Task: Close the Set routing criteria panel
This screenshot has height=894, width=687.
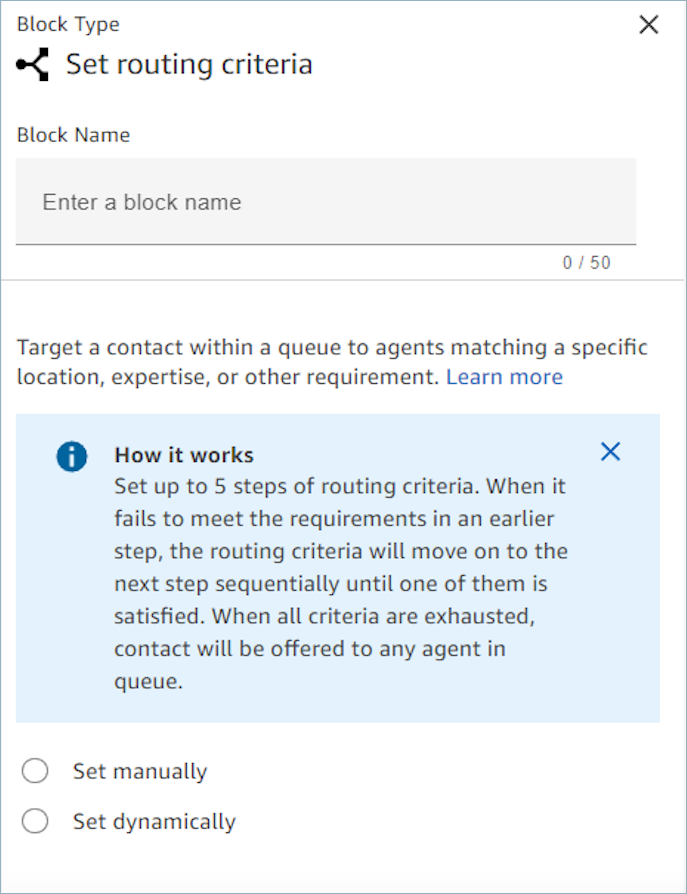Action: (649, 25)
